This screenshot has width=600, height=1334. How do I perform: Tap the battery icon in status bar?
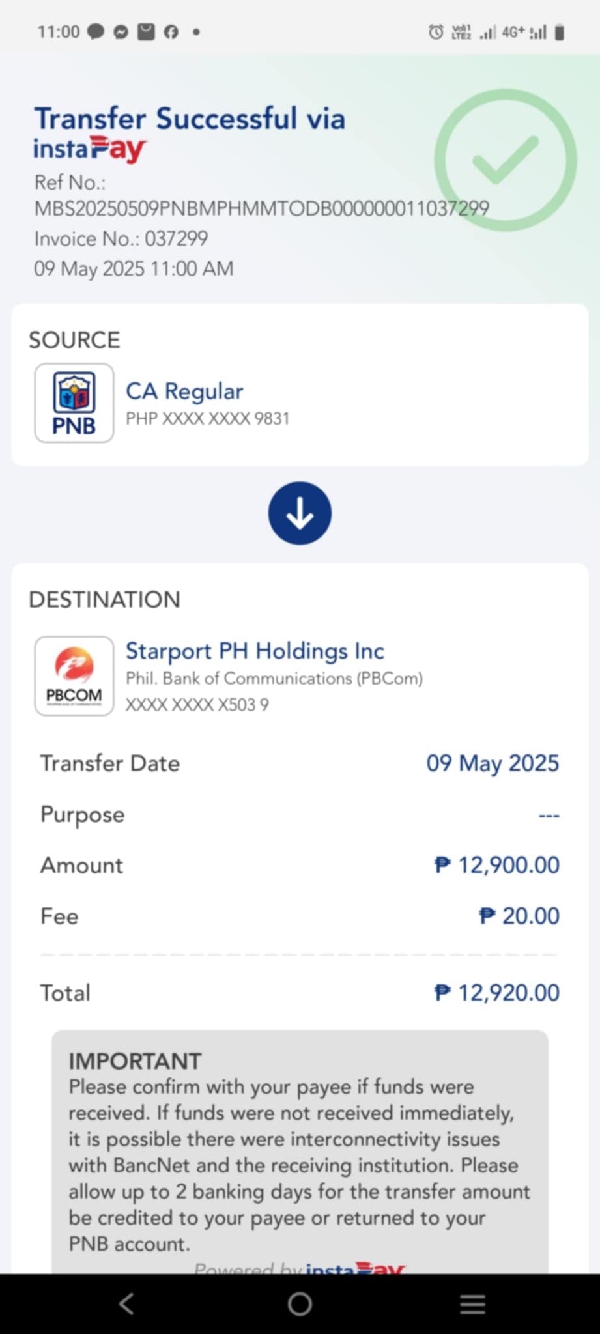(x=560, y=32)
